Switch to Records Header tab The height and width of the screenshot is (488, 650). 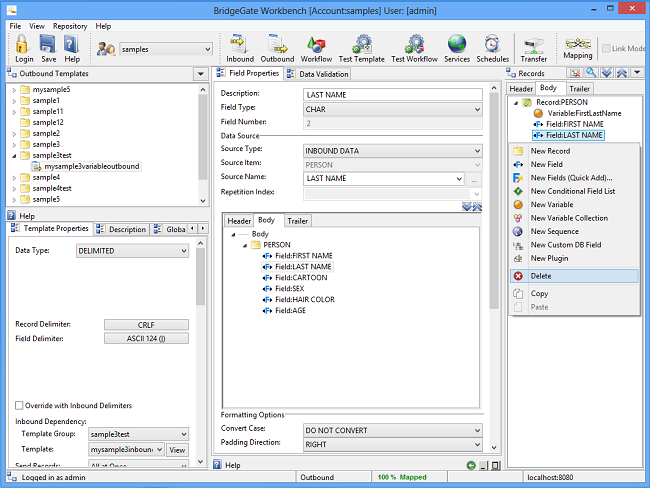521,89
